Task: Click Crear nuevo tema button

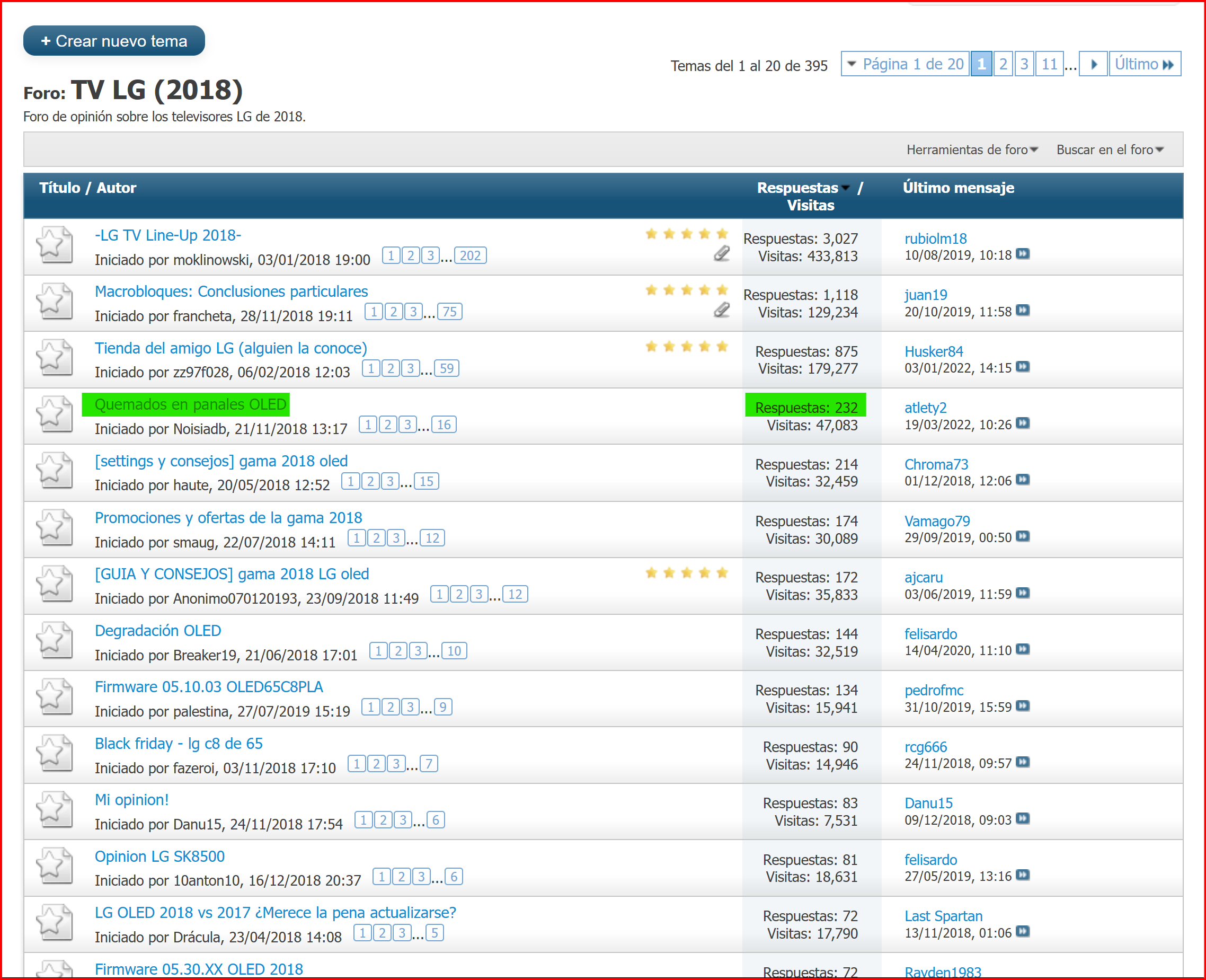Action: click(114, 41)
